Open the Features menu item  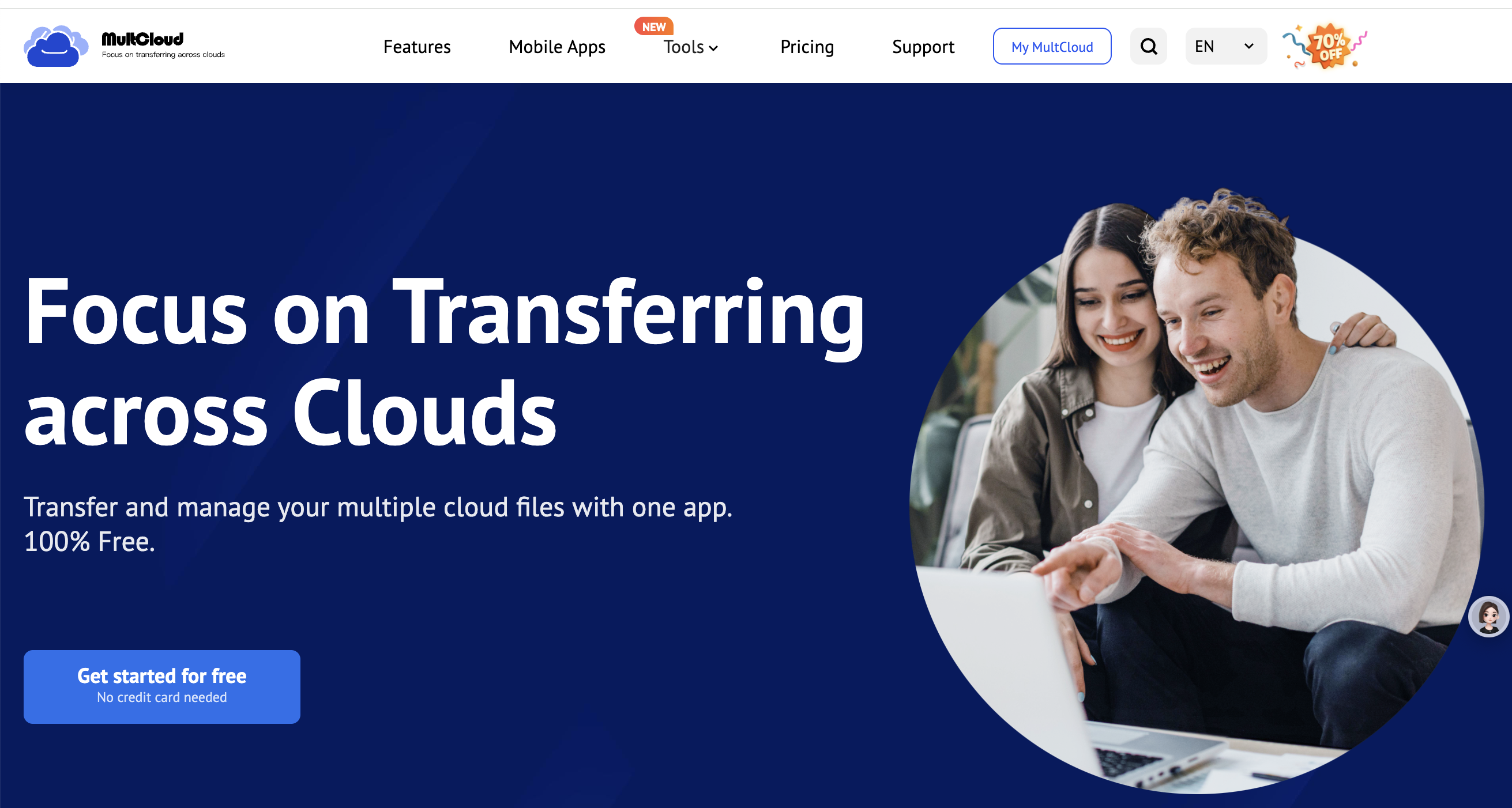coord(417,46)
